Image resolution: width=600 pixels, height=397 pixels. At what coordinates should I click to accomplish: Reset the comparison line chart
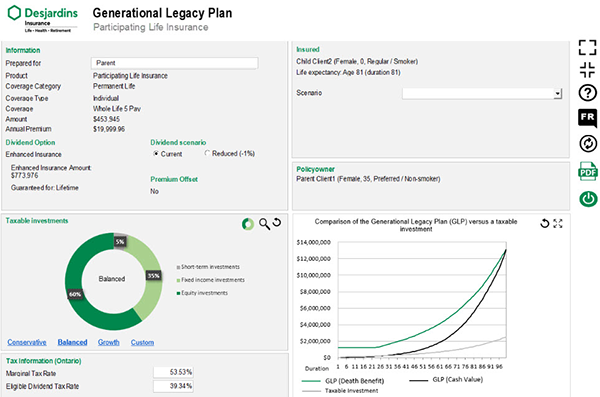click(x=545, y=223)
